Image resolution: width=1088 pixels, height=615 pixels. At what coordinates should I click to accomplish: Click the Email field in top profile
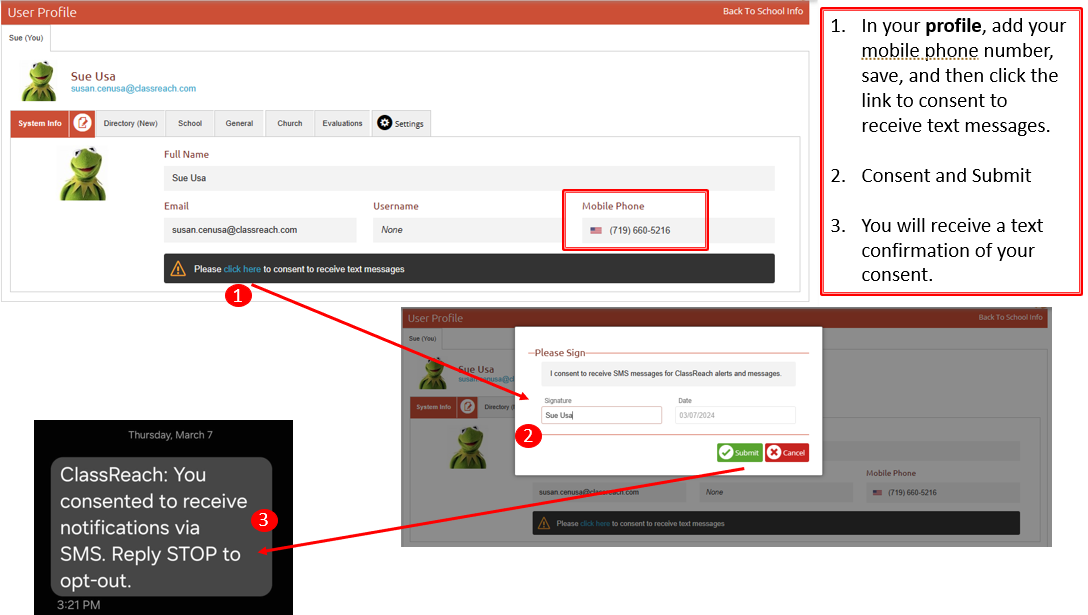coord(260,230)
